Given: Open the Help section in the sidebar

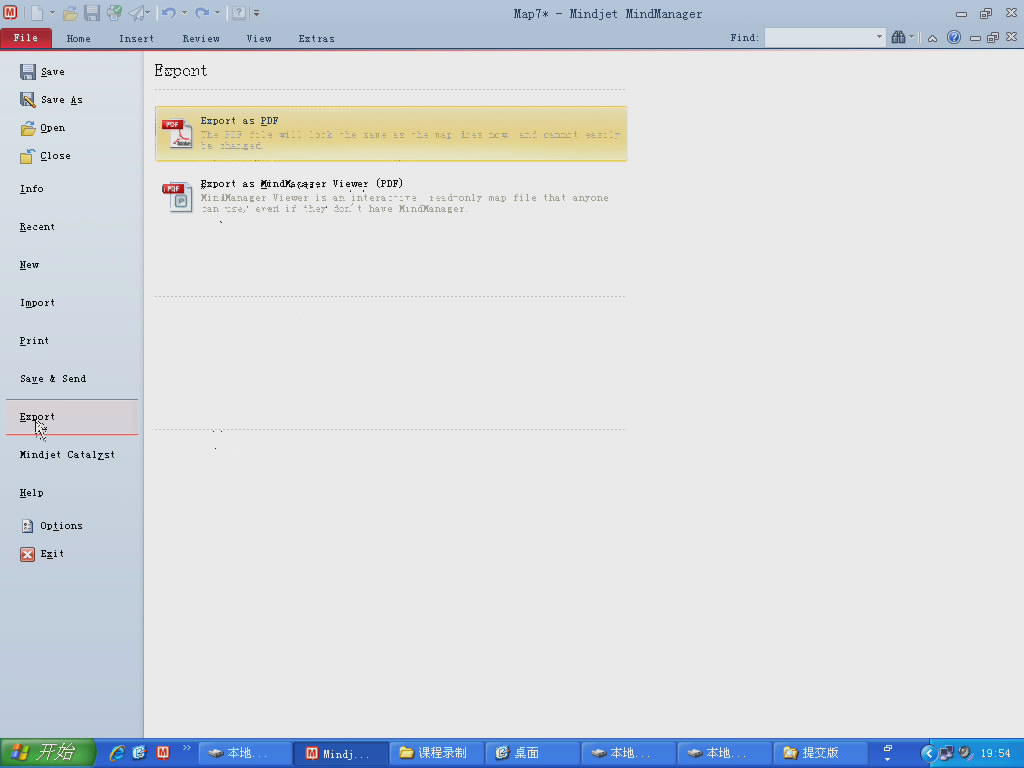Looking at the screenshot, I should coord(31,492).
